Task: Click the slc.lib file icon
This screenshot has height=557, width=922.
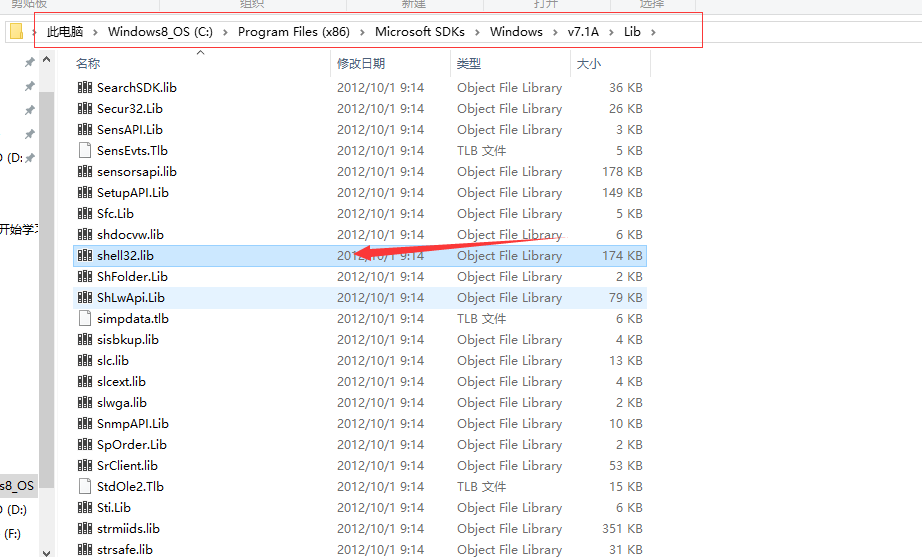Action: 85,361
